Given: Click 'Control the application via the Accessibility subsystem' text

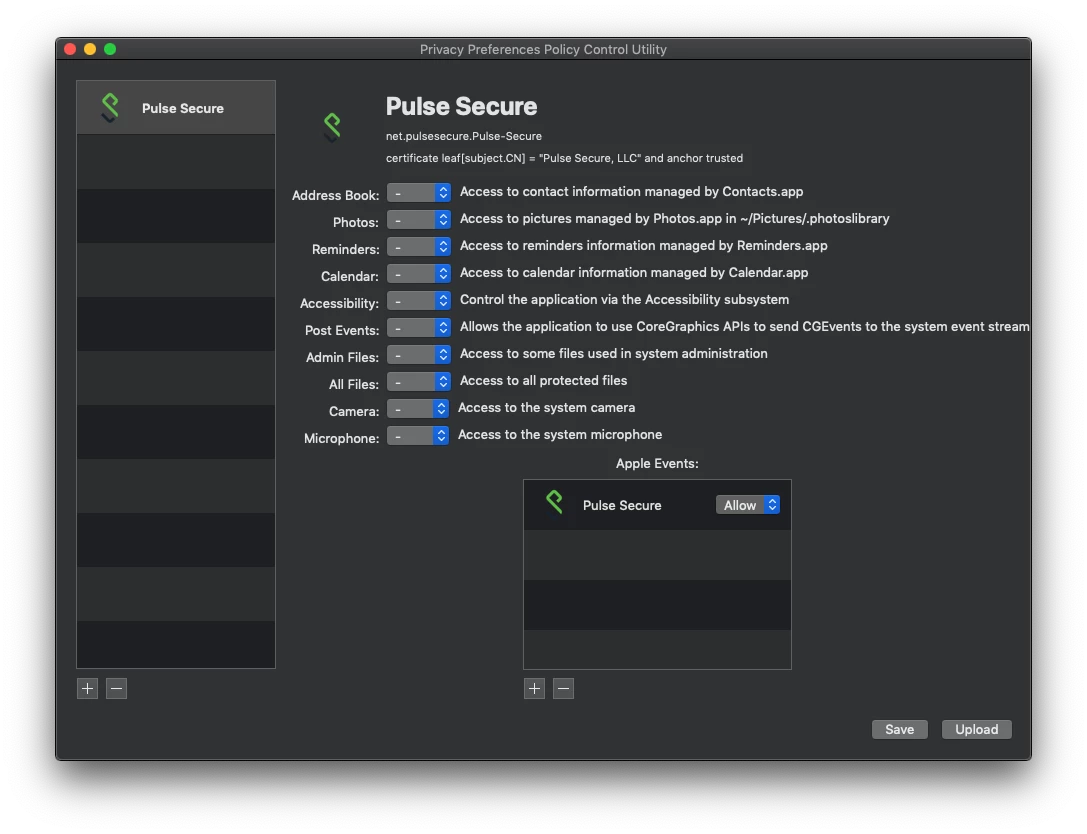Looking at the screenshot, I should point(625,299).
